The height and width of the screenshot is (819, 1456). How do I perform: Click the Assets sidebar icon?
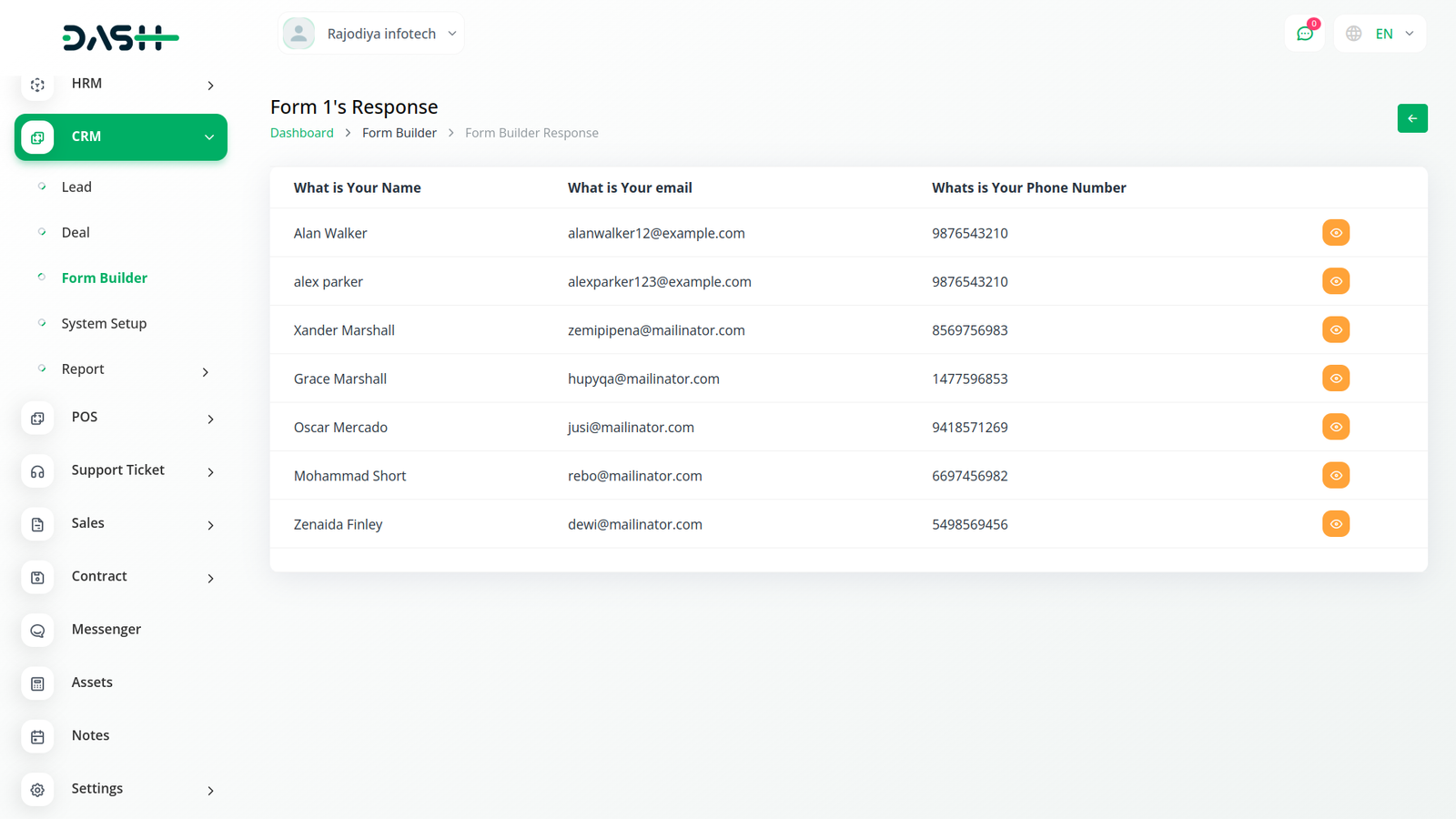coord(37,683)
